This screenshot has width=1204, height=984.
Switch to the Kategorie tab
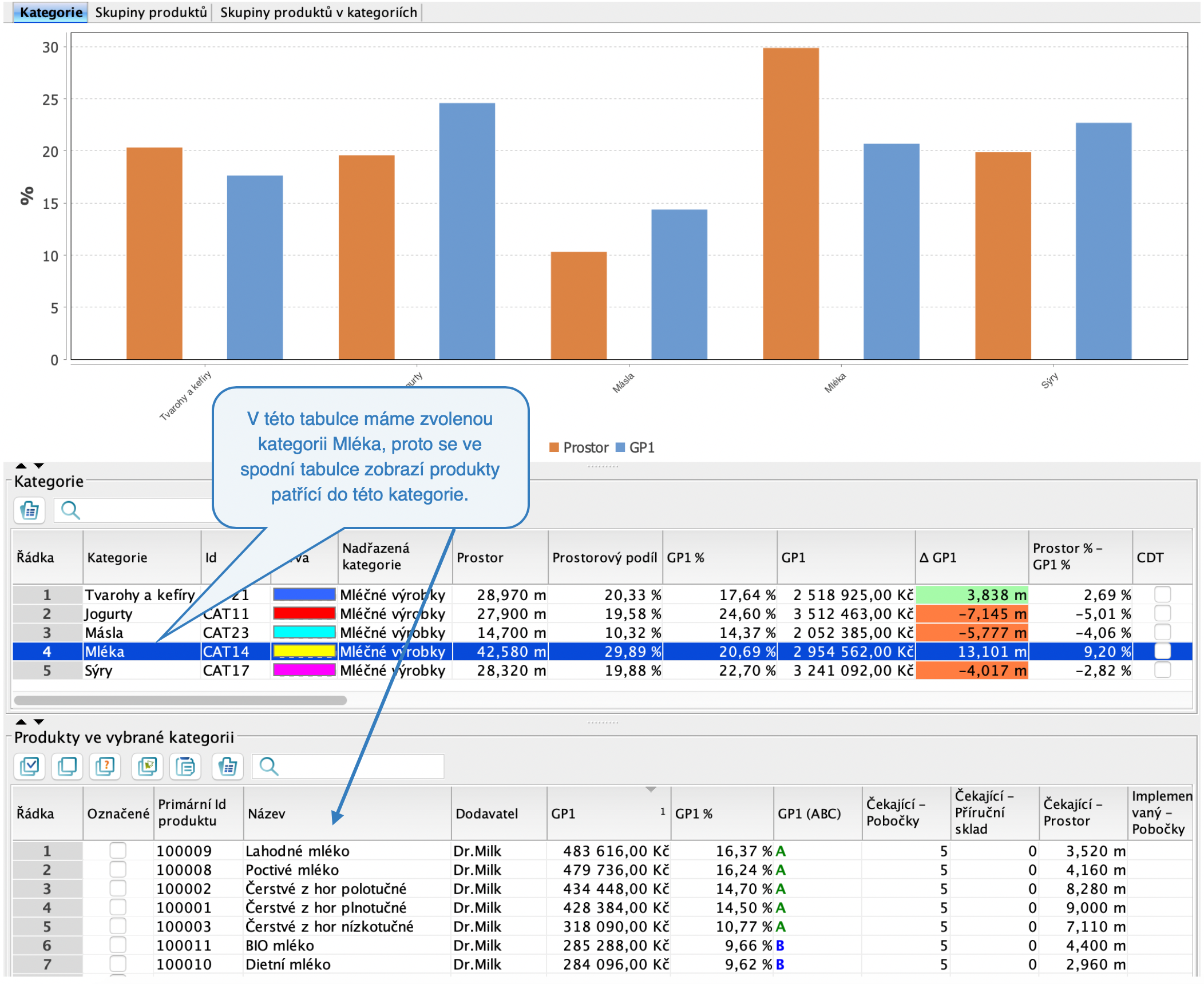(x=50, y=12)
